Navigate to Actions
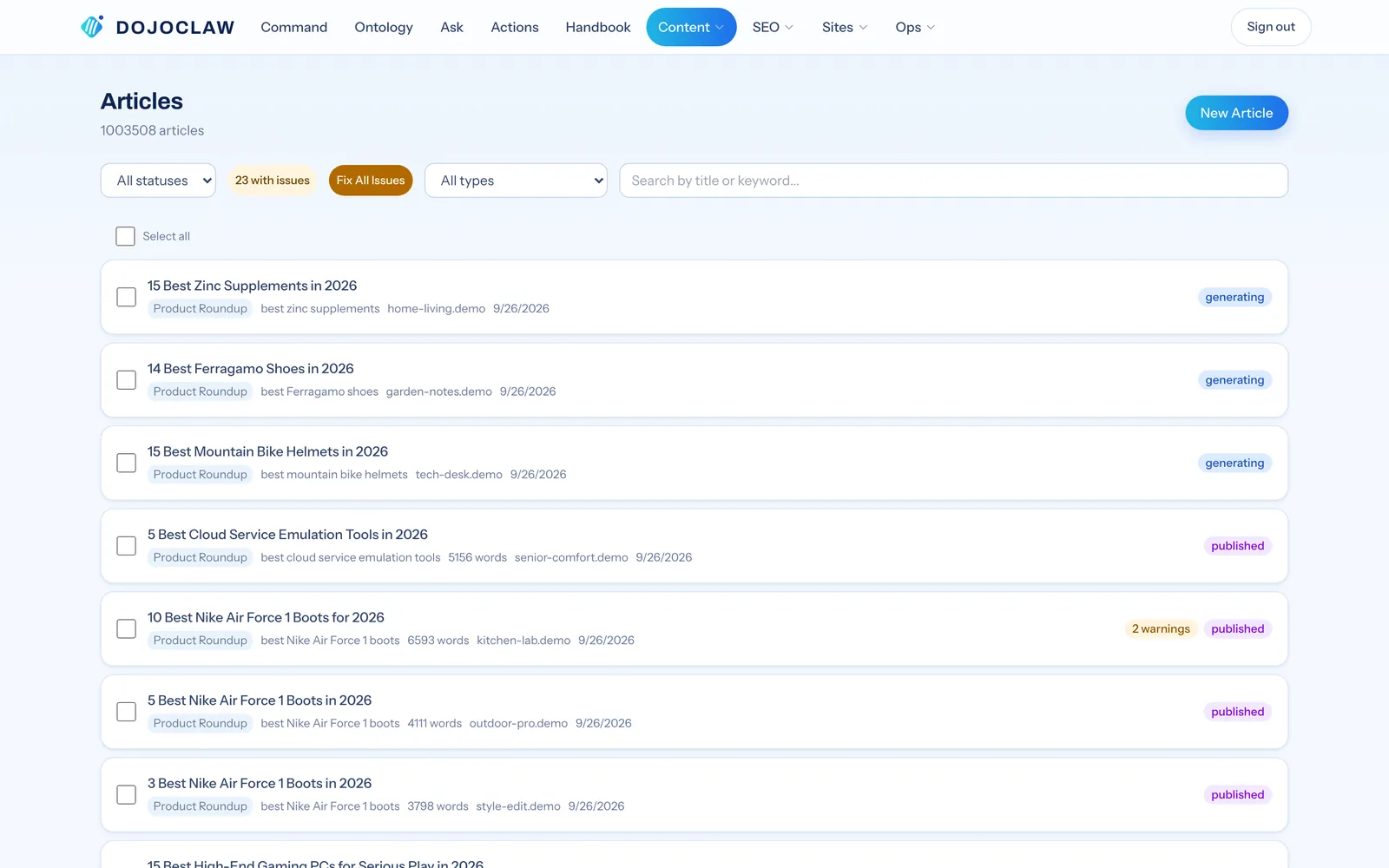Viewport: 1389px width, 868px height. [515, 27]
